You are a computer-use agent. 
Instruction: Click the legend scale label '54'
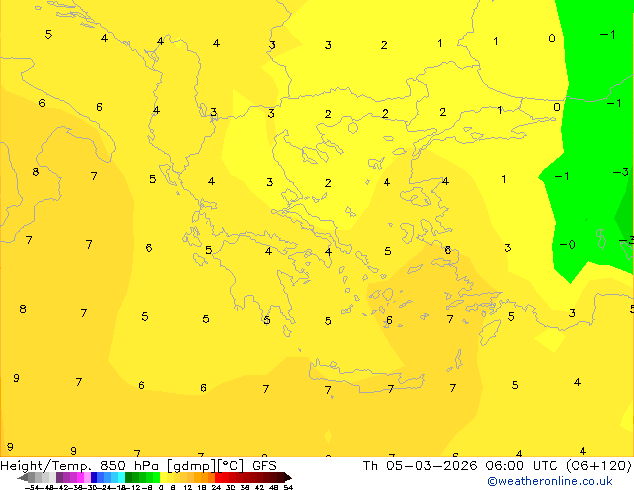click(288, 487)
